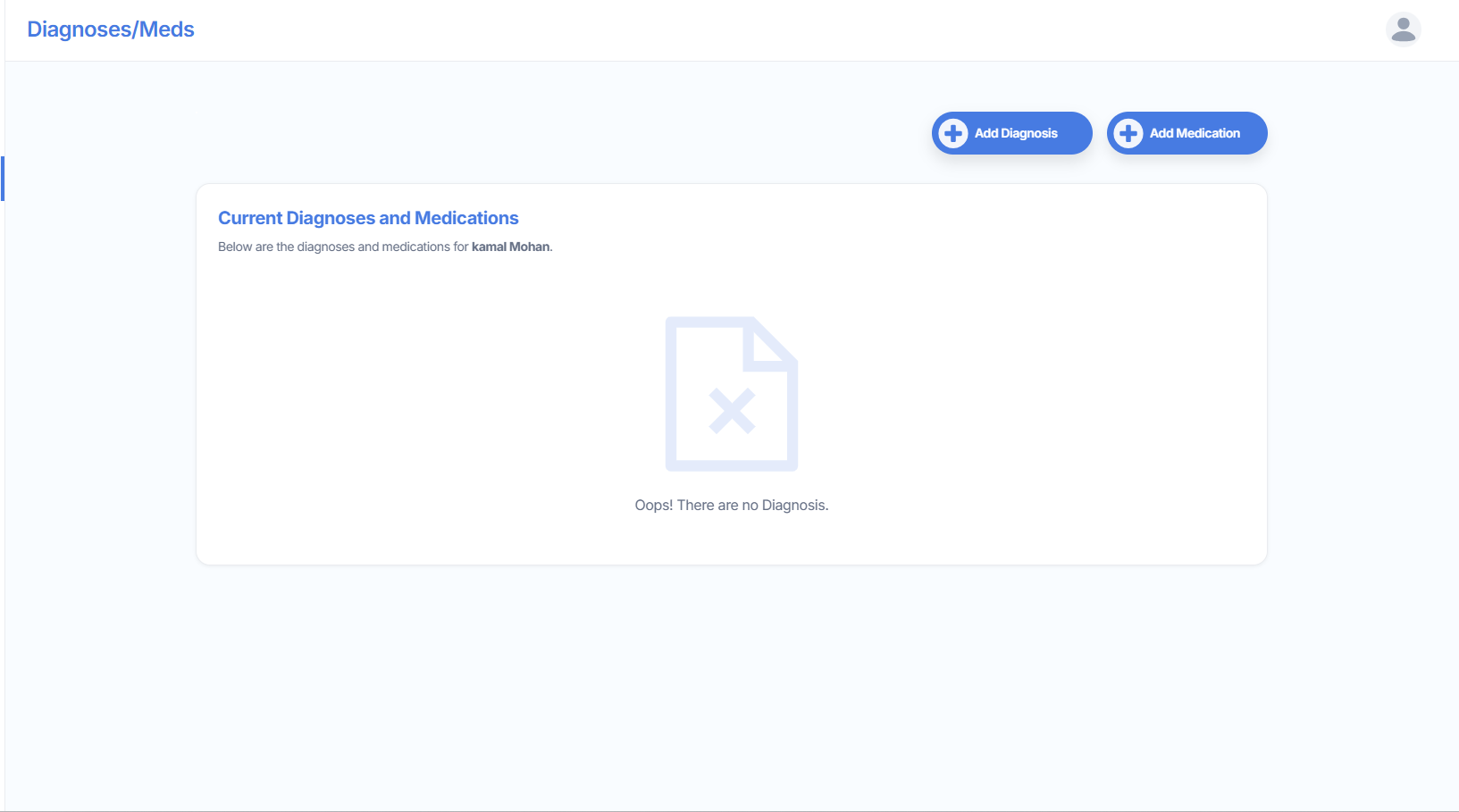This screenshot has height=812, width=1459.
Task: Click empty header space left of profile avatar
Action: (x=1072, y=29)
